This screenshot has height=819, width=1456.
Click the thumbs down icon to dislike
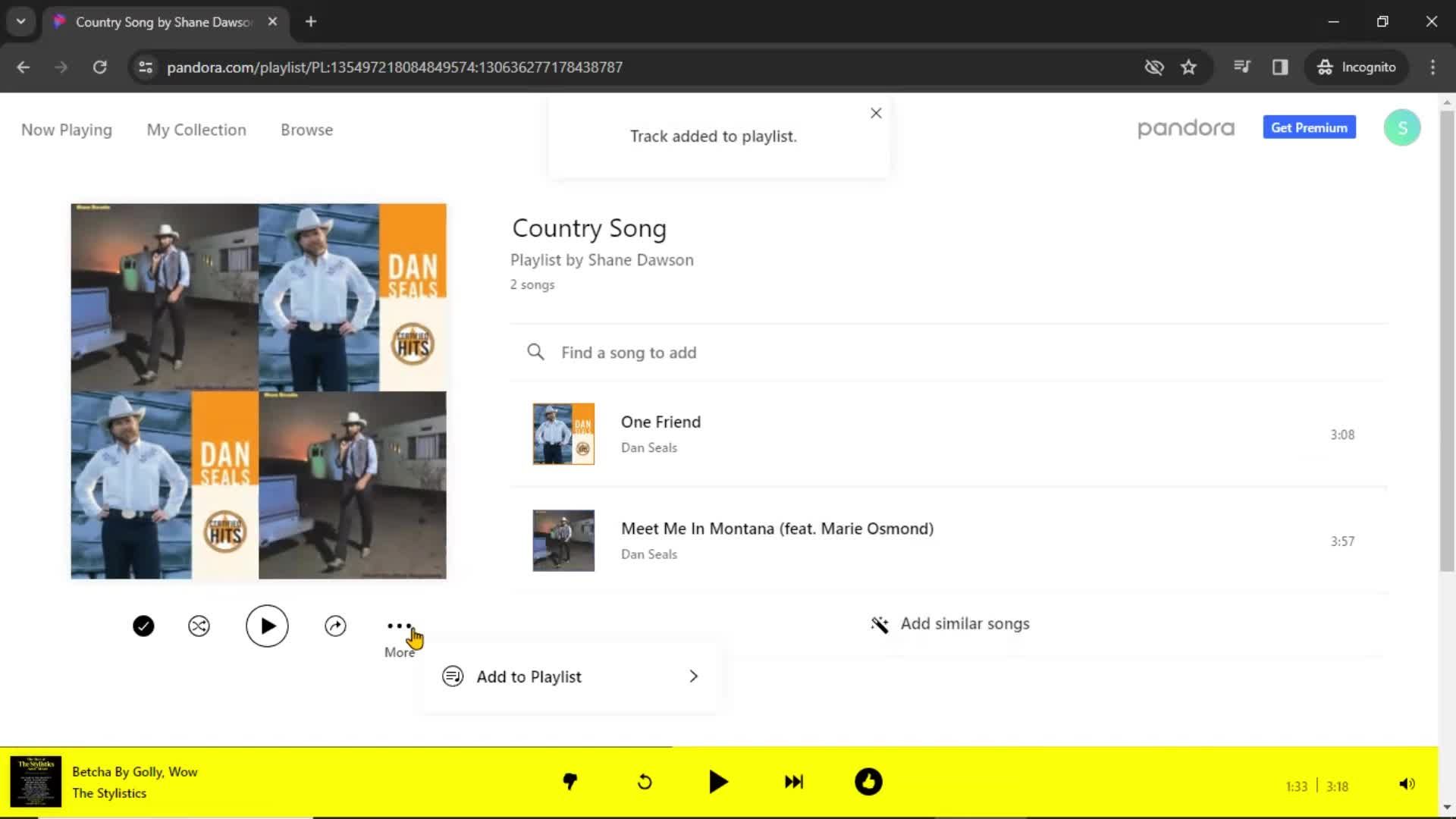pyautogui.click(x=570, y=782)
